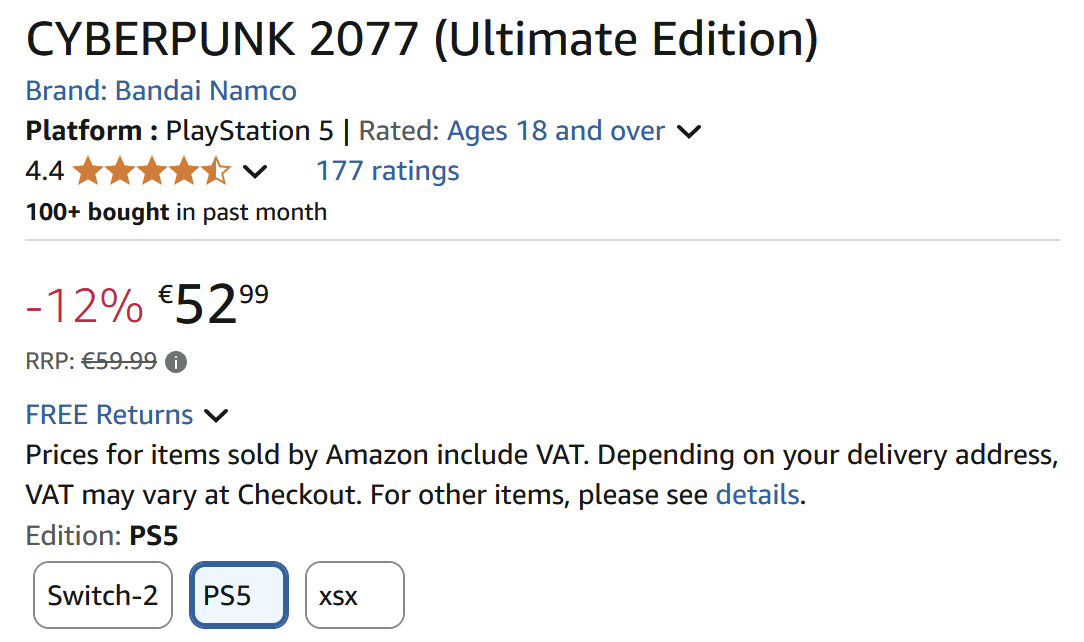Select the Switch-2 edition option
The image size is (1084, 642).
(x=103, y=595)
